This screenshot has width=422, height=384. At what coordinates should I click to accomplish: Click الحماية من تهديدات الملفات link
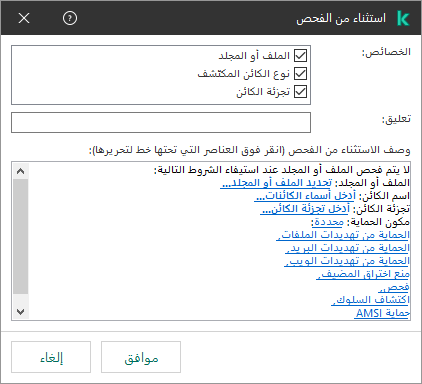[343, 235]
